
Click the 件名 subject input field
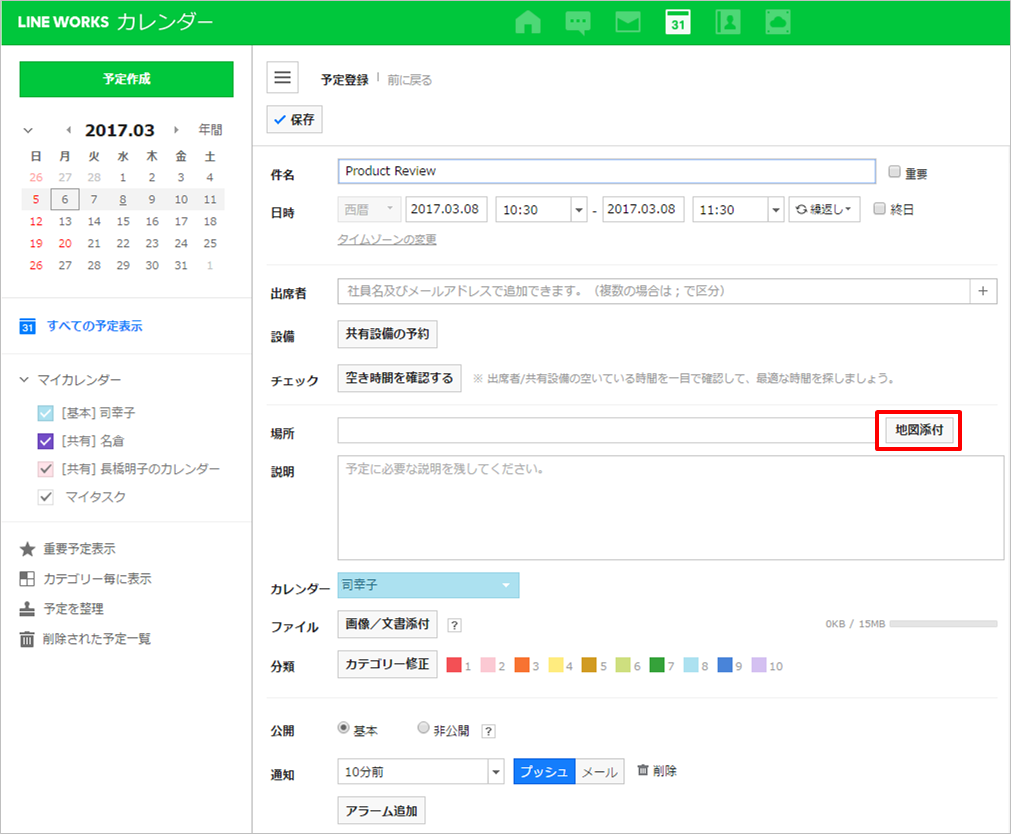tap(606, 171)
